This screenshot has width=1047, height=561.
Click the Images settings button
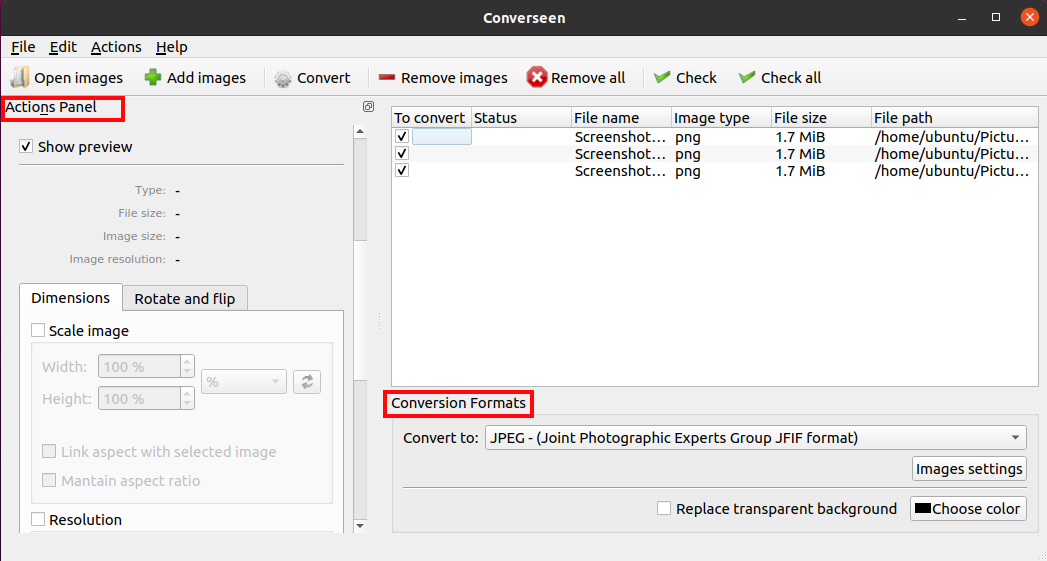(969, 469)
